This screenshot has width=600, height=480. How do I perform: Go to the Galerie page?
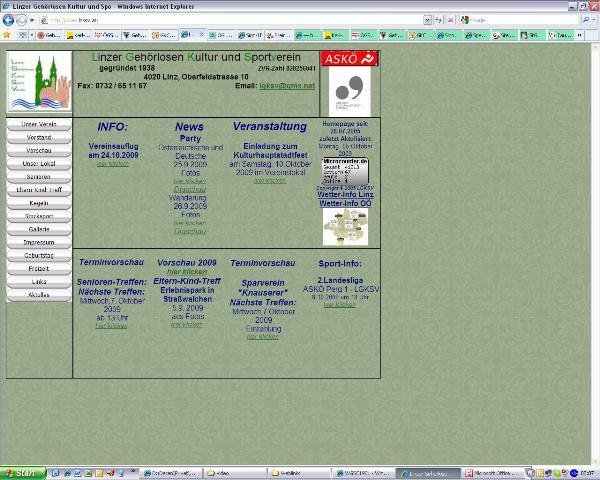39,229
